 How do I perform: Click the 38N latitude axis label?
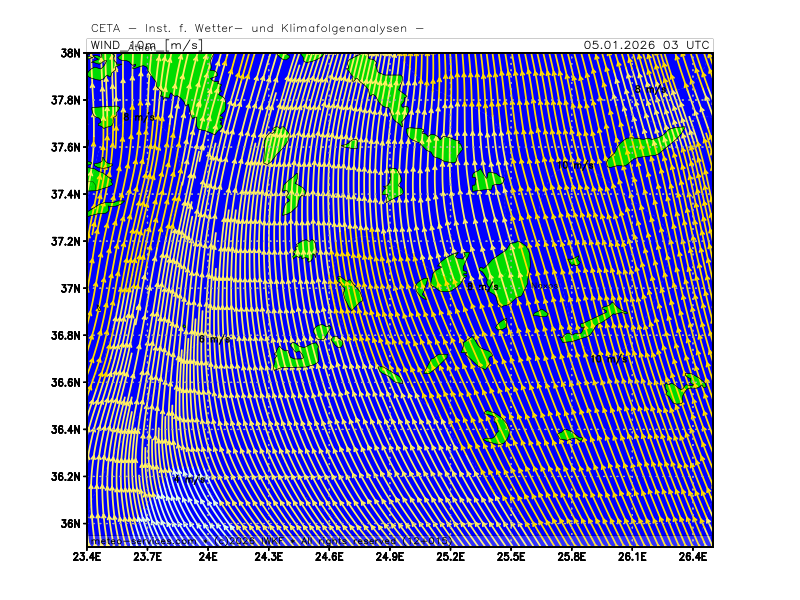coord(68,53)
